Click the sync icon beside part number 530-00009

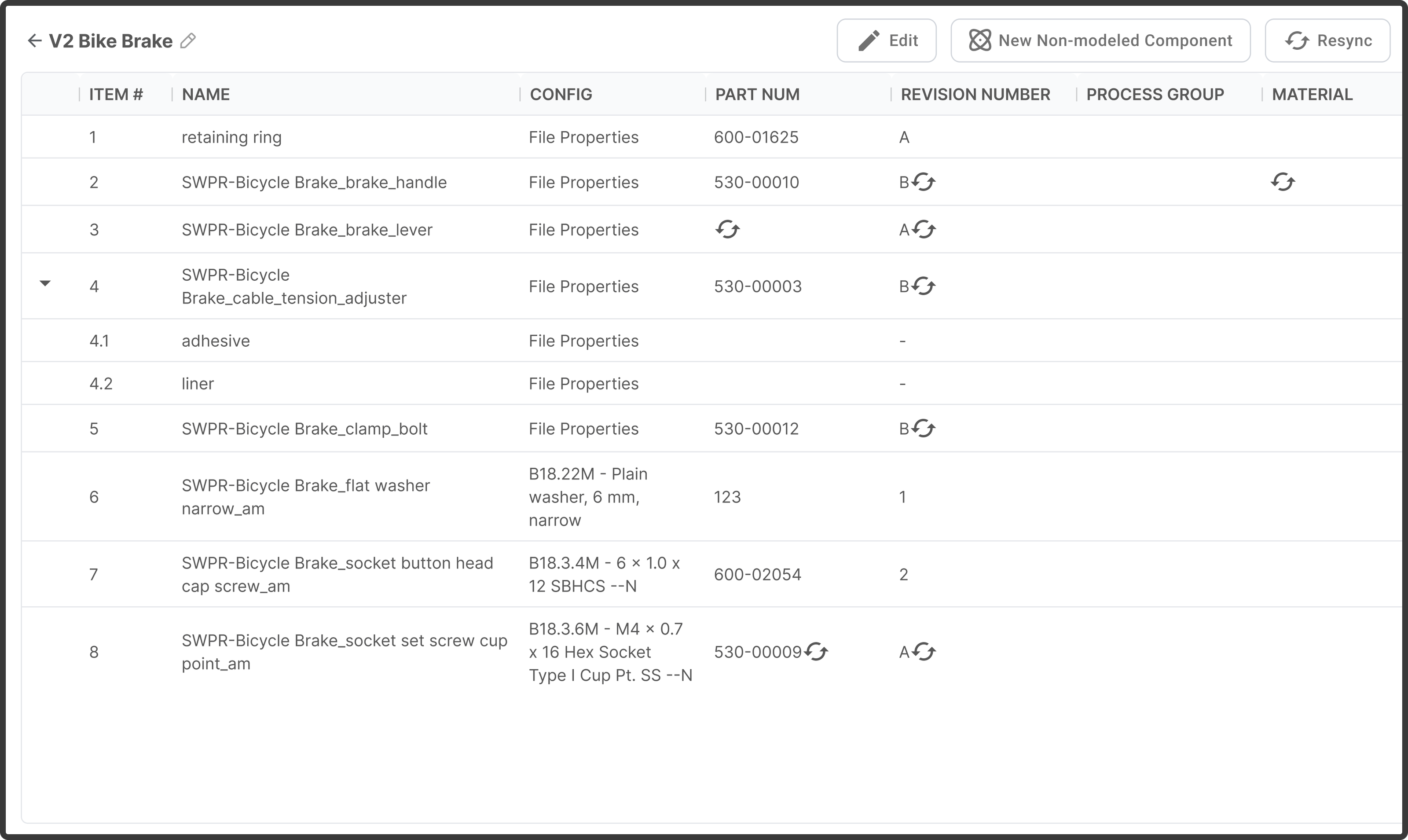tap(816, 652)
